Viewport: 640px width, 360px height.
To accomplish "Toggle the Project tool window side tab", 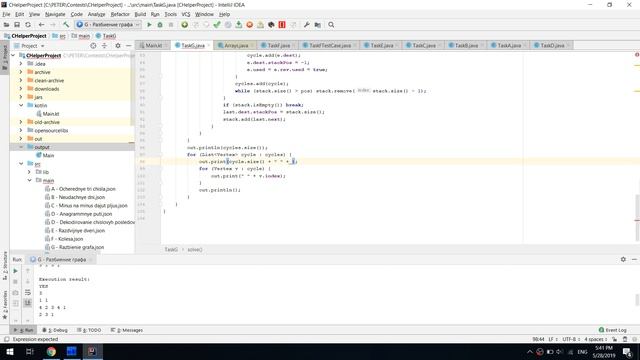I will point(5,57).
